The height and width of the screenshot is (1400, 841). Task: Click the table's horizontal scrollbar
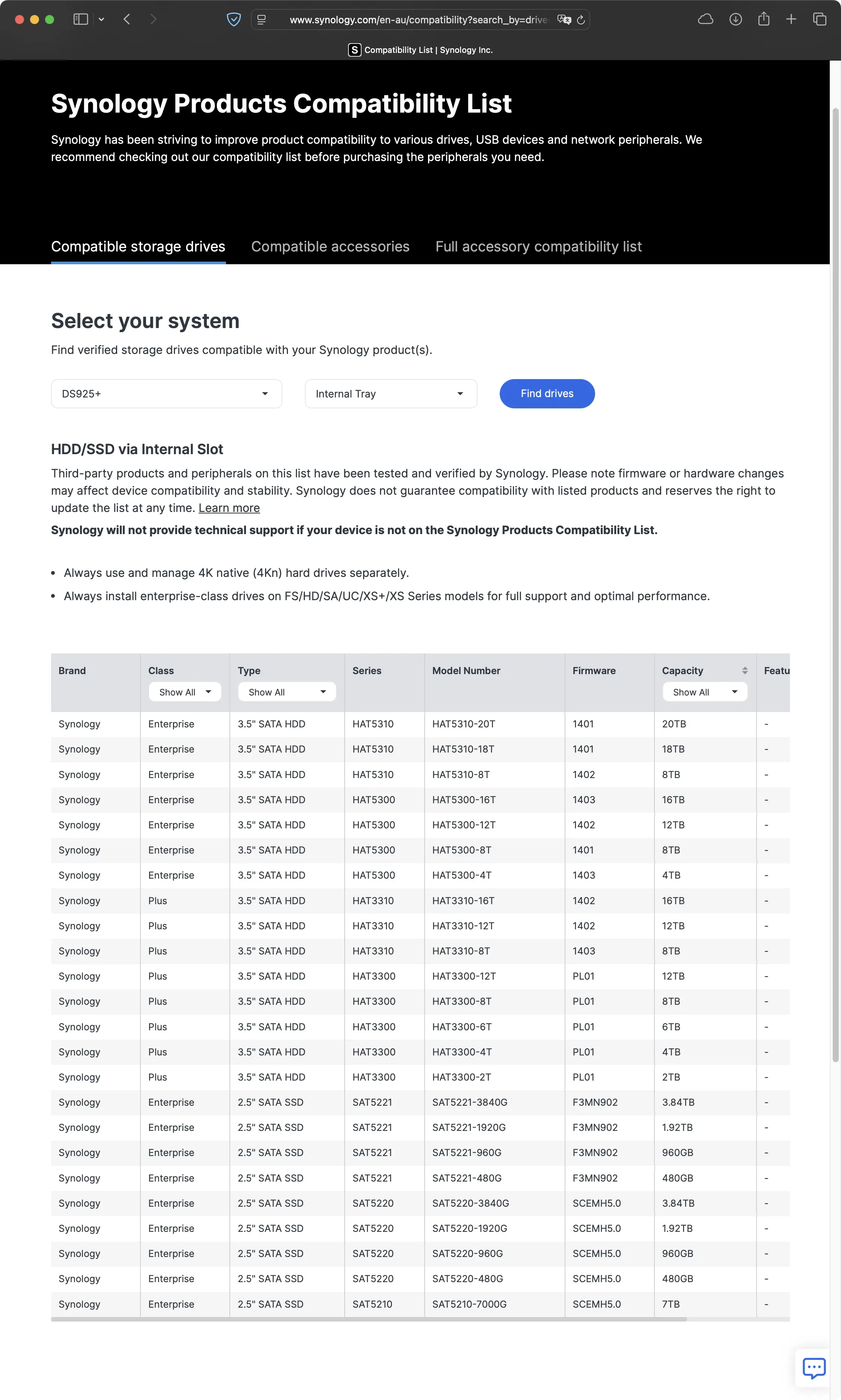point(369,1319)
